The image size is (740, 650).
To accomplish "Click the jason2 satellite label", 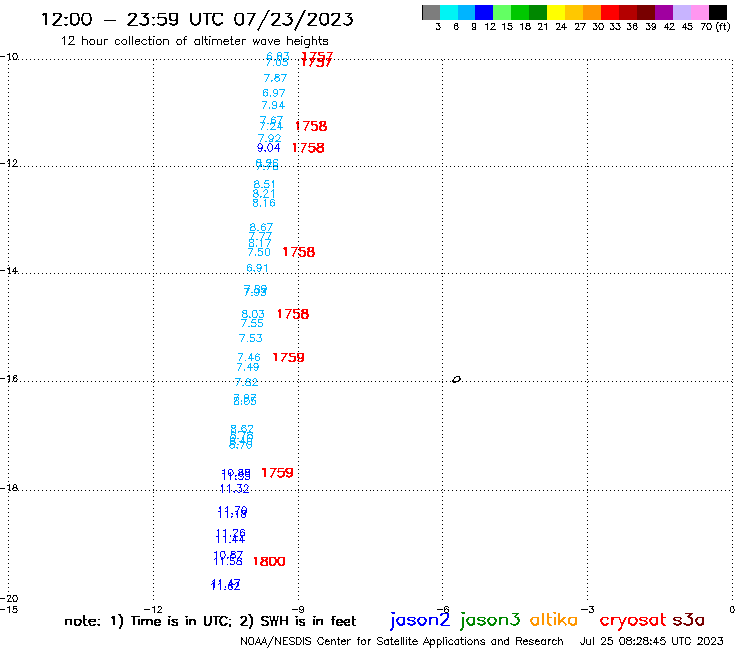I will (420, 620).
